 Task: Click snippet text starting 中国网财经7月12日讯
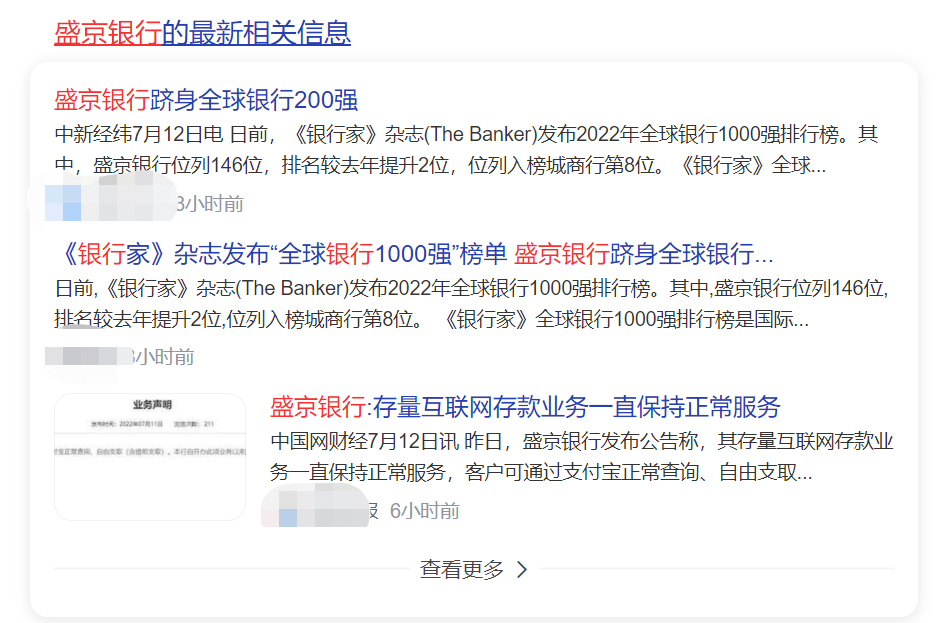click(x=581, y=457)
